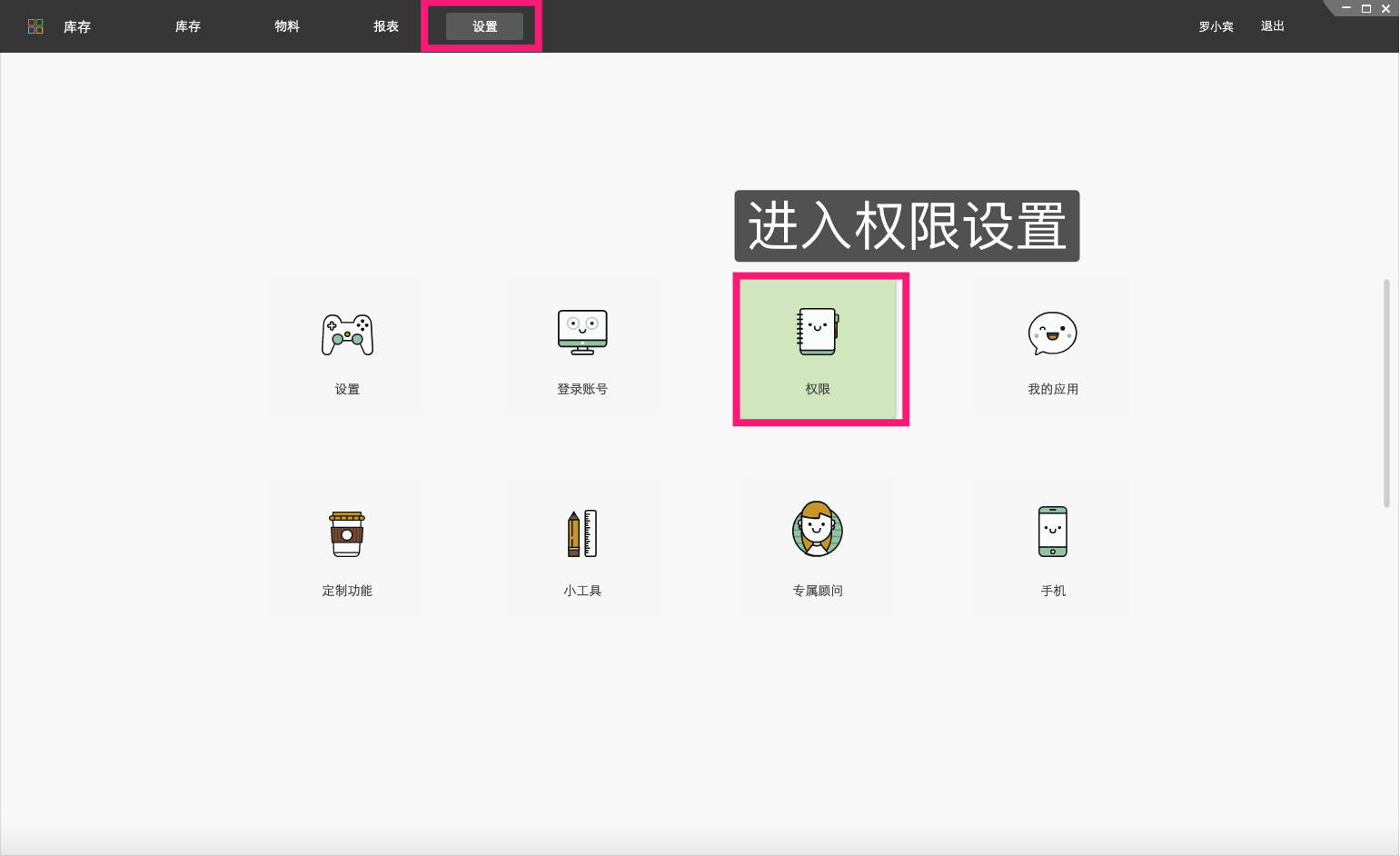
Task: Open the 小工具 widgets section
Action: (581, 545)
